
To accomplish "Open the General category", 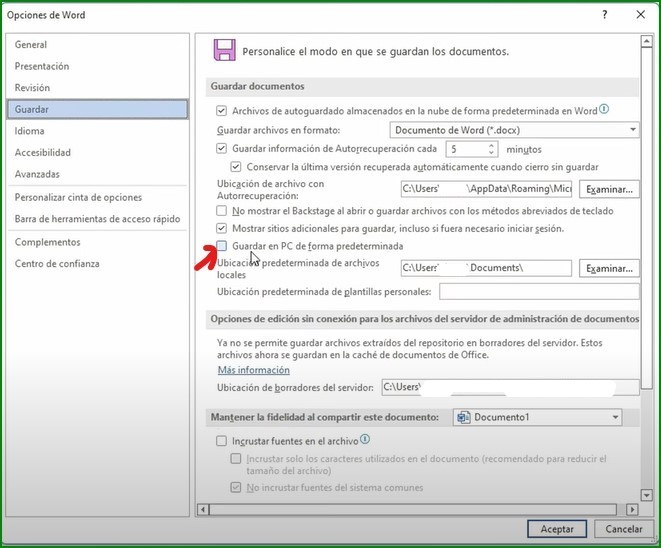I will 98,44.
